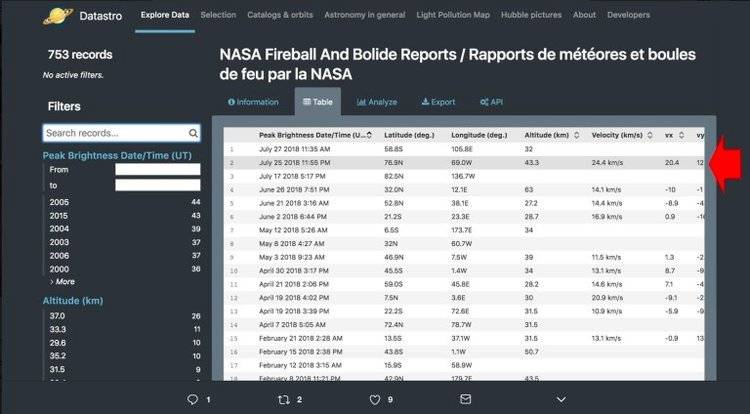Click the heart like icon

pos(375,399)
